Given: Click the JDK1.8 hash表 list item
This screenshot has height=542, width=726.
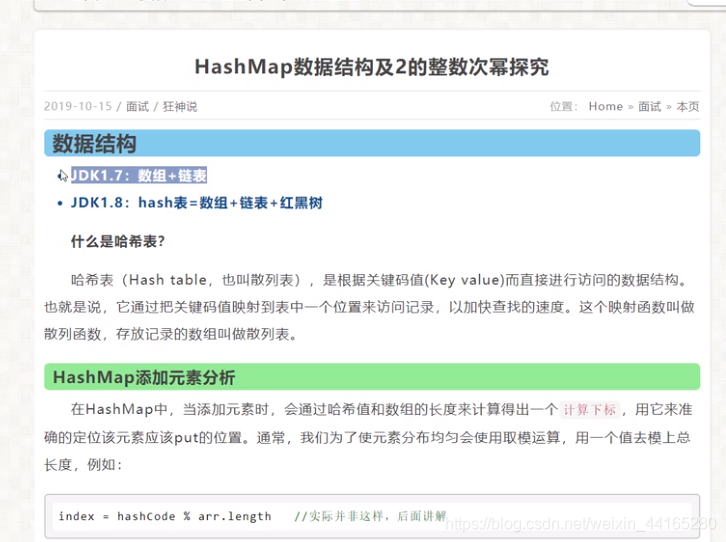Looking at the screenshot, I should point(196,203).
